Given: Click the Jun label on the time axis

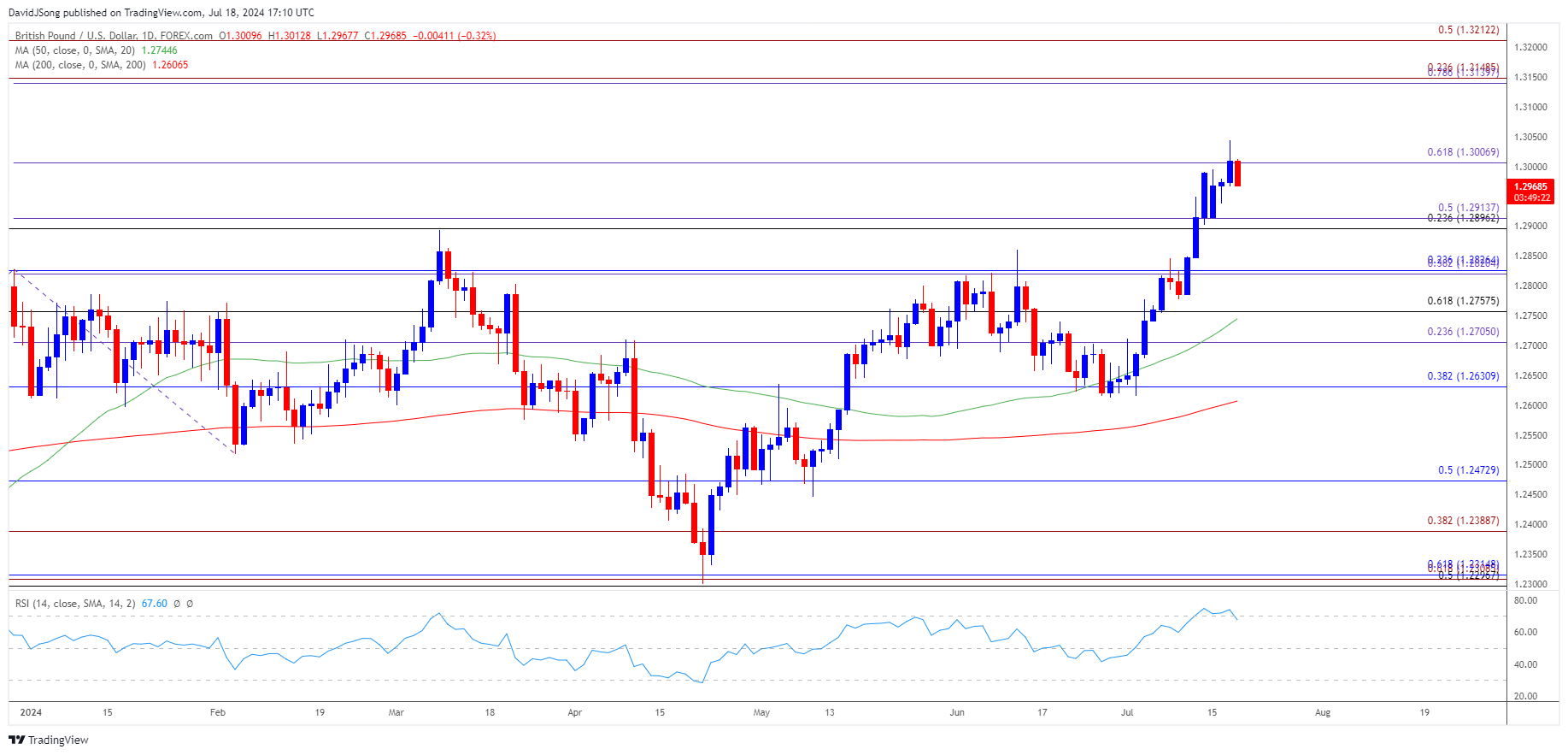Looking at the screenshot, I should (x=957, y=712).
